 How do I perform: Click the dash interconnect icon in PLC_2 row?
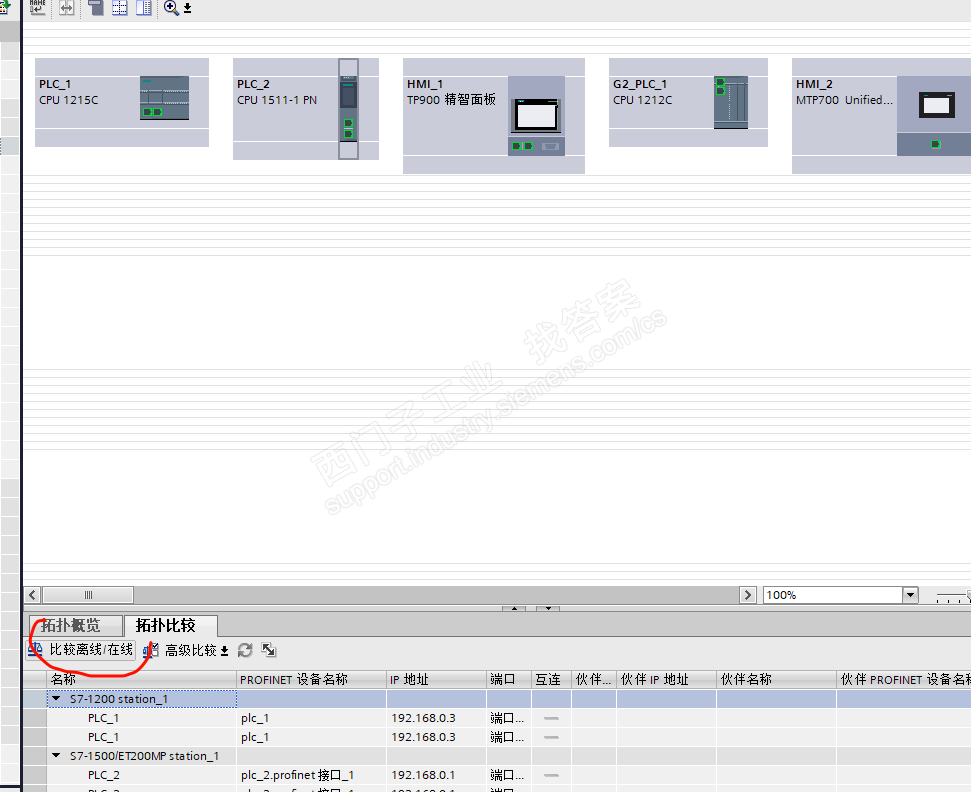(x=551, y=775)
